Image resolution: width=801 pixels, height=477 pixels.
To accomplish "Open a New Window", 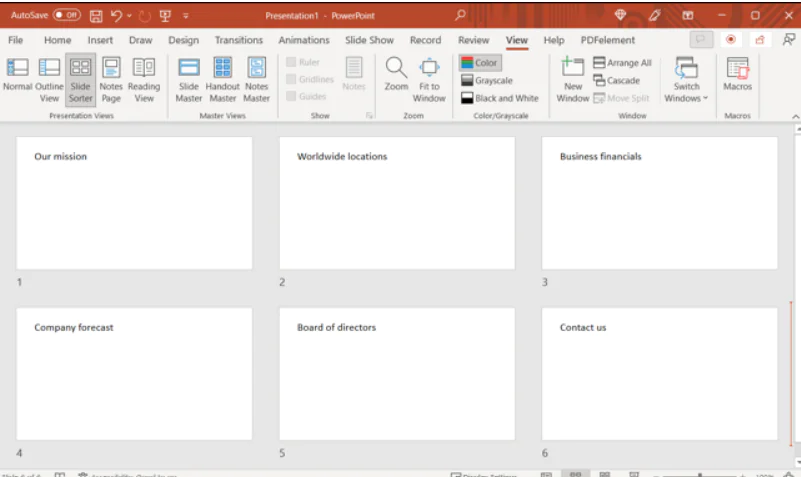I will 572,78.
